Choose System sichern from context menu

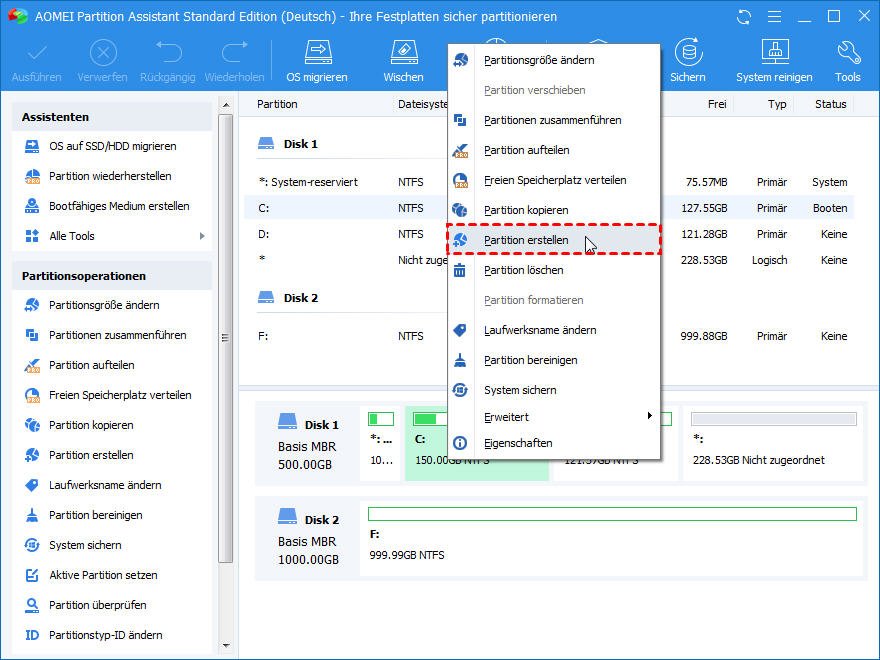(553, 390)
